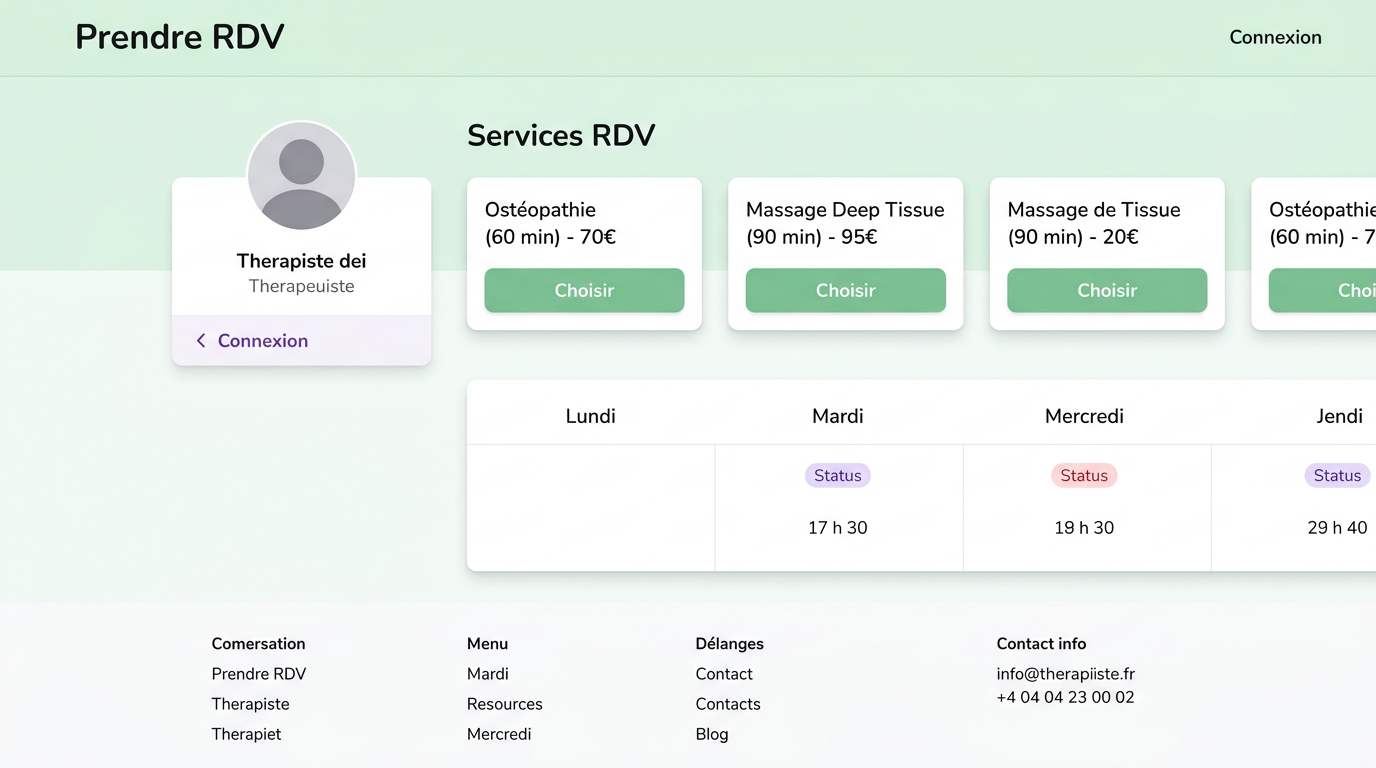Open the Blog footer link
1376x768 pixels.
(712, 734)
